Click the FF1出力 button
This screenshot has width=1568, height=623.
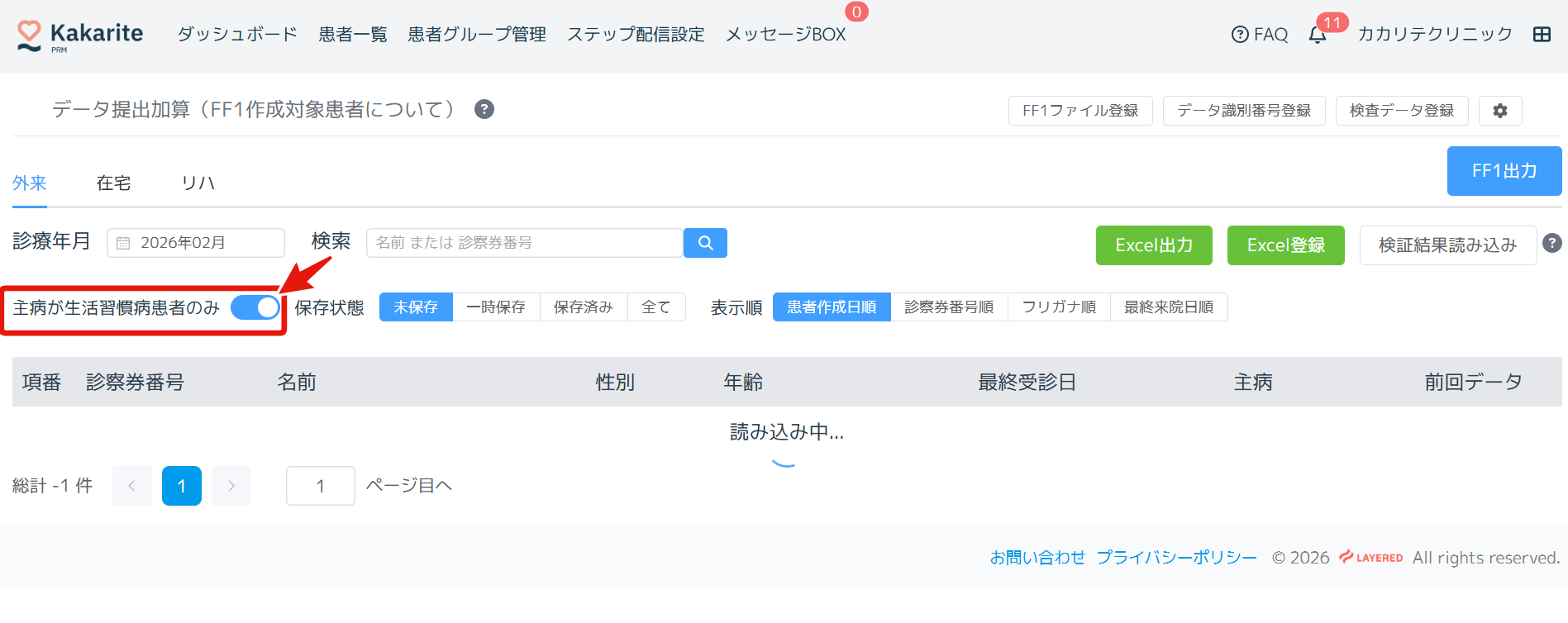1504,171
